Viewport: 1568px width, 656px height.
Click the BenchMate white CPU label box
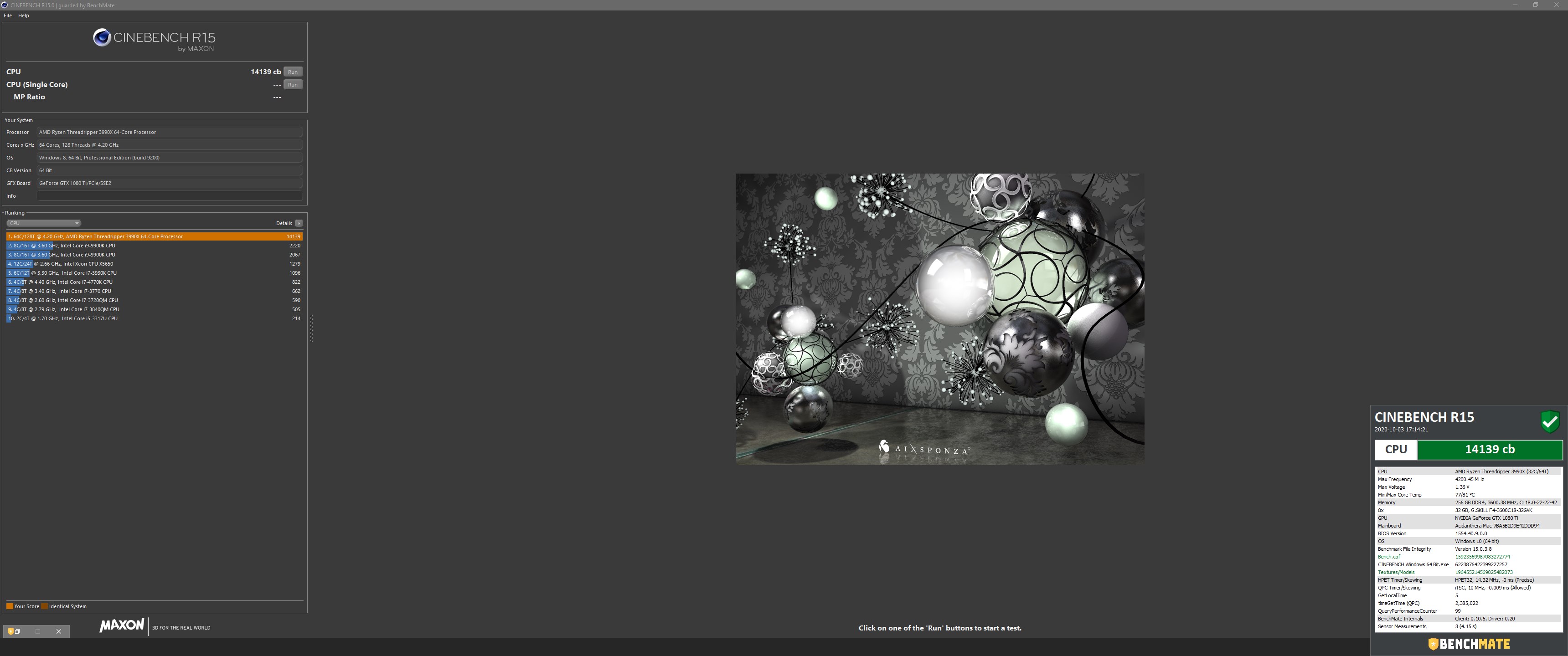pyautogui.click(x=1396, y=450)
